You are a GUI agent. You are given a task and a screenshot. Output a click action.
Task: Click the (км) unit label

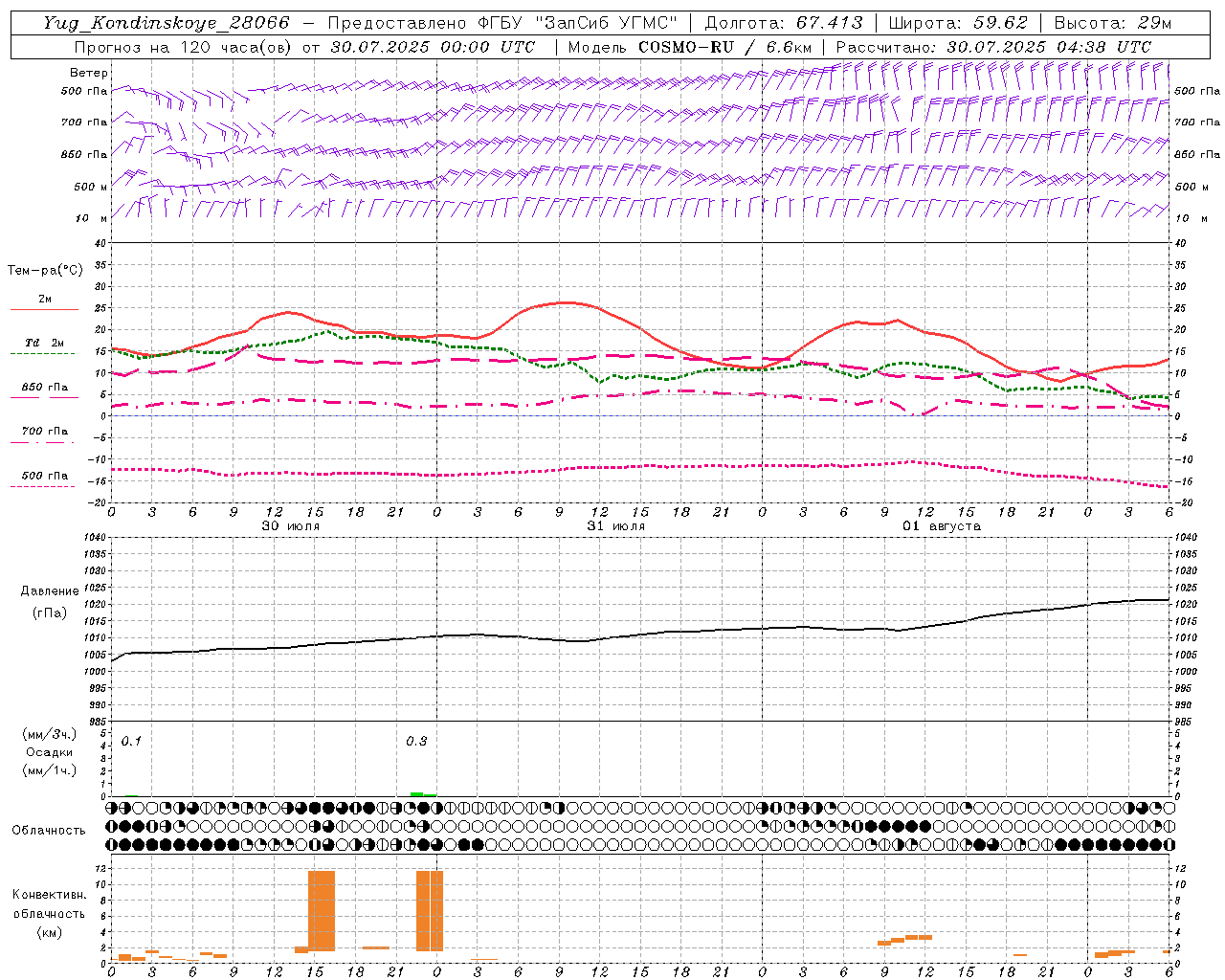[x=49, y=932]
